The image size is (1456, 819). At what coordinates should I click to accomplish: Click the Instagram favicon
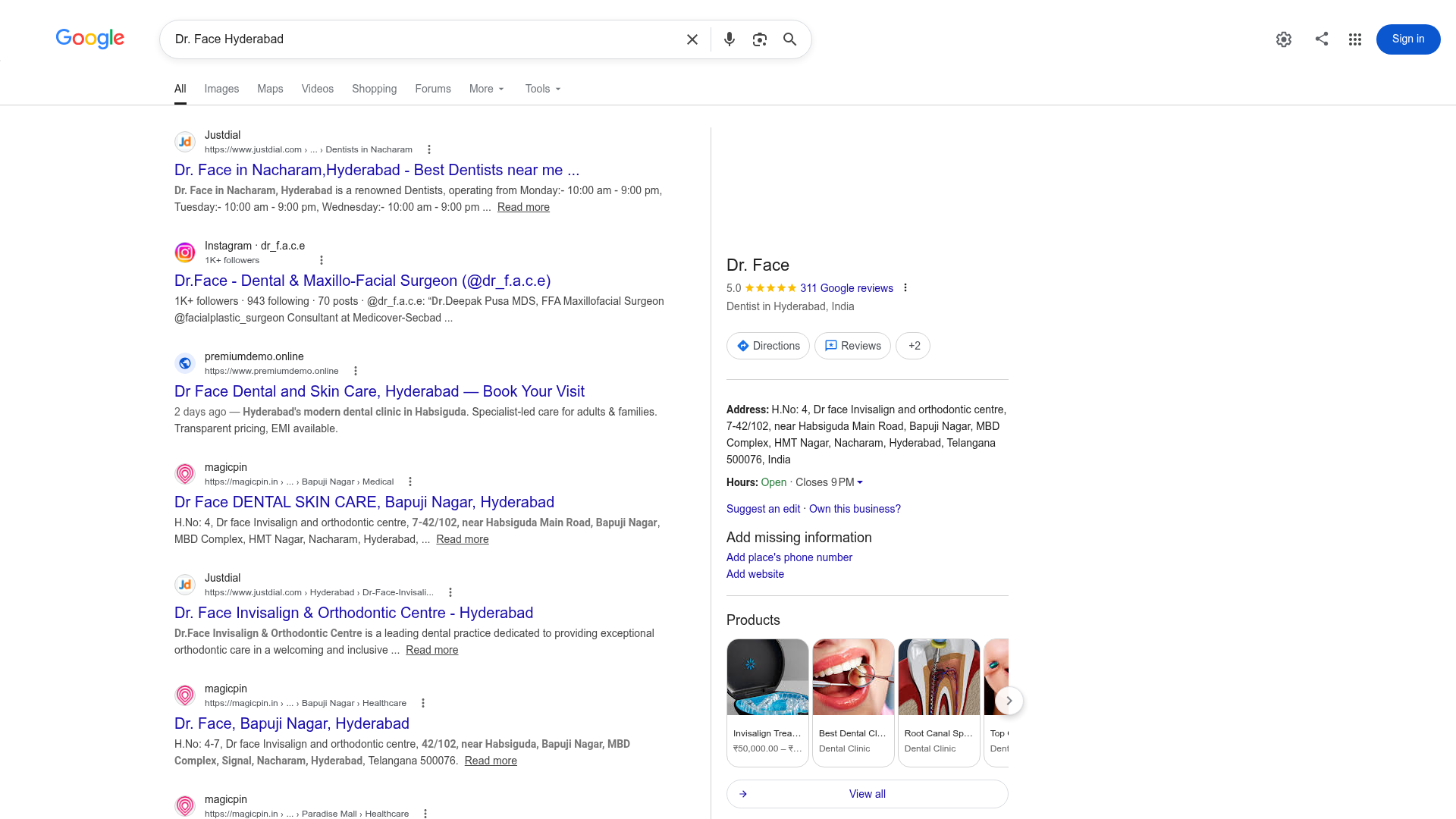pyautogui.click(x=185, y=253)
